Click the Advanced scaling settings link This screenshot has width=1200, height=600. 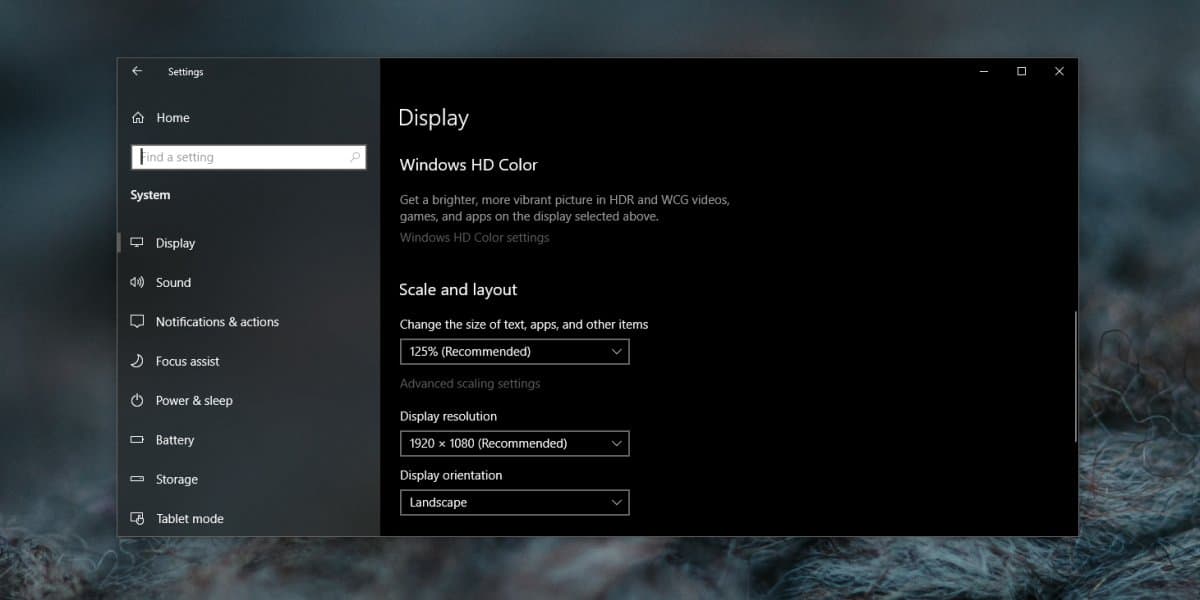click(x=470, y=384)
